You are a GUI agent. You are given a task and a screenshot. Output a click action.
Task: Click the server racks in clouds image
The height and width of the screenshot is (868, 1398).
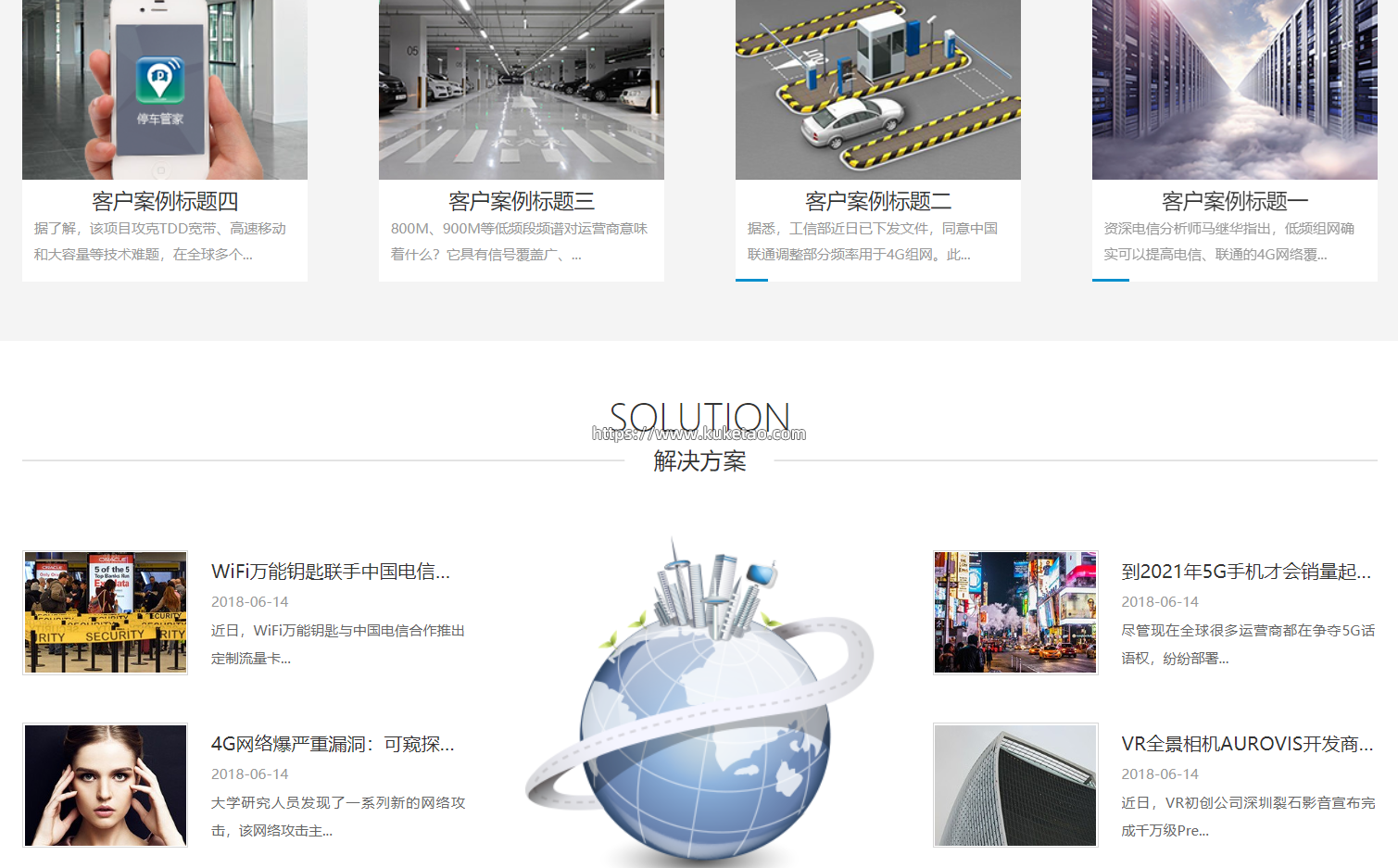(1235, 89)
